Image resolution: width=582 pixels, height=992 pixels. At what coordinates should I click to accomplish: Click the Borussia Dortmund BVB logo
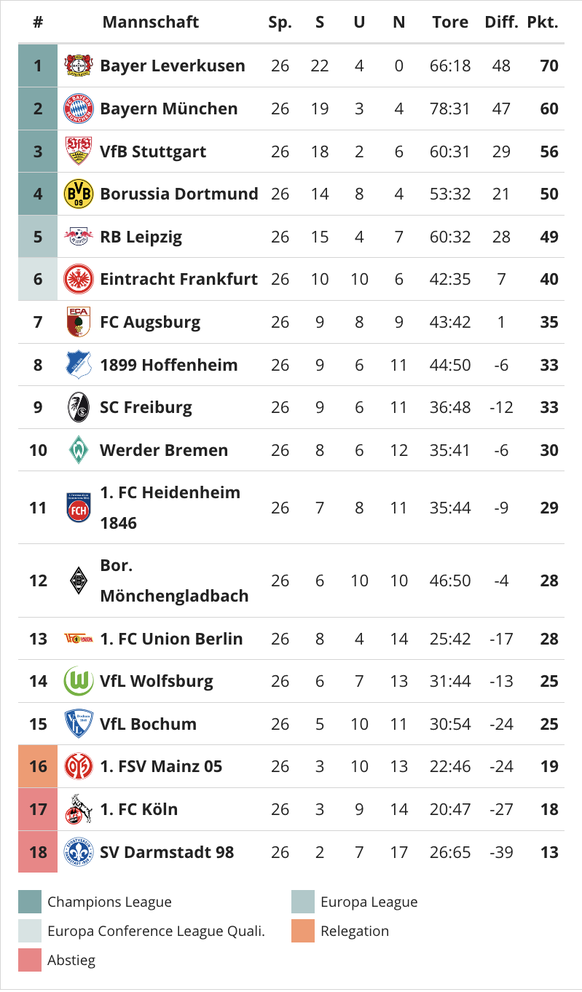click(x=78, y=194)
